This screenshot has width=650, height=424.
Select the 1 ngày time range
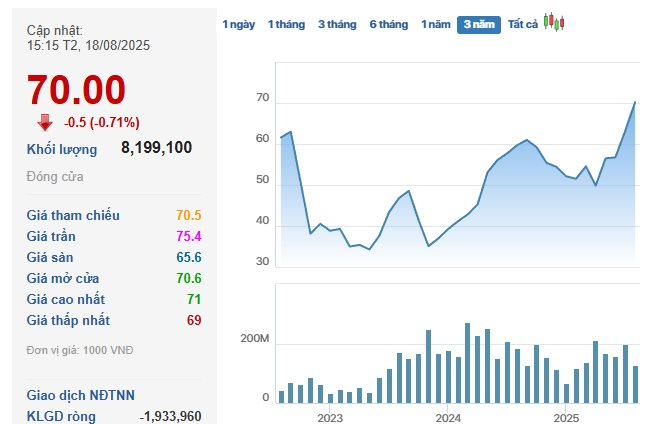tap(238, 24)
